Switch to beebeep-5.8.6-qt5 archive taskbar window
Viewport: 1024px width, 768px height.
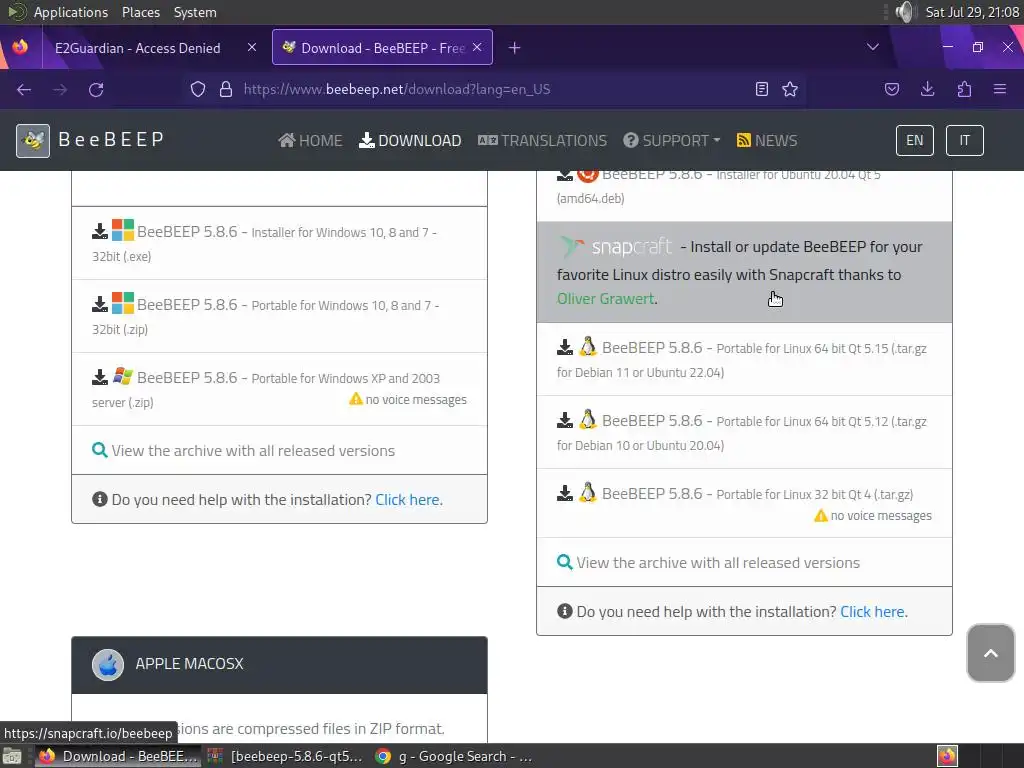click(285, 756)
